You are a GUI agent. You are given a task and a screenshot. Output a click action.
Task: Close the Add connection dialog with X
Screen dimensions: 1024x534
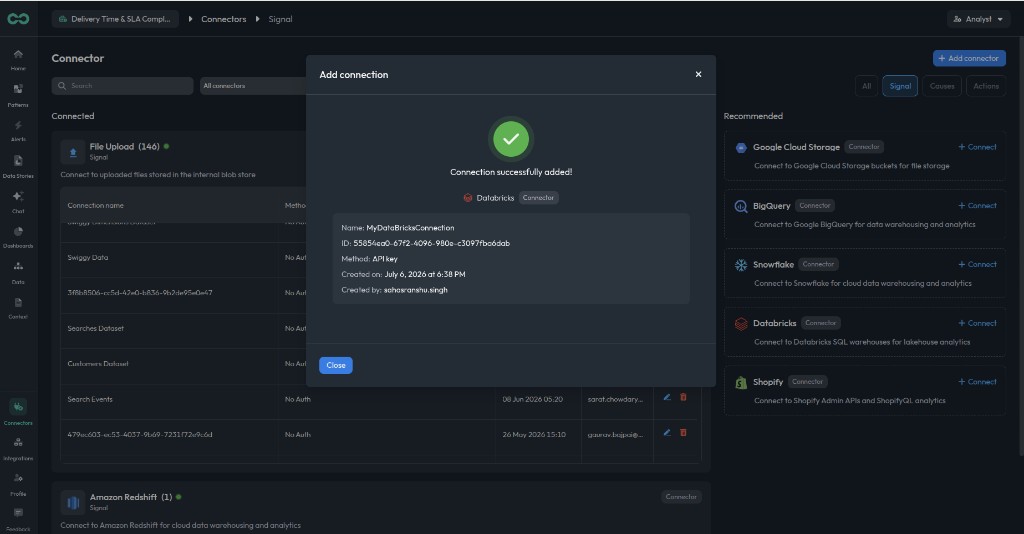click(698, 74)
